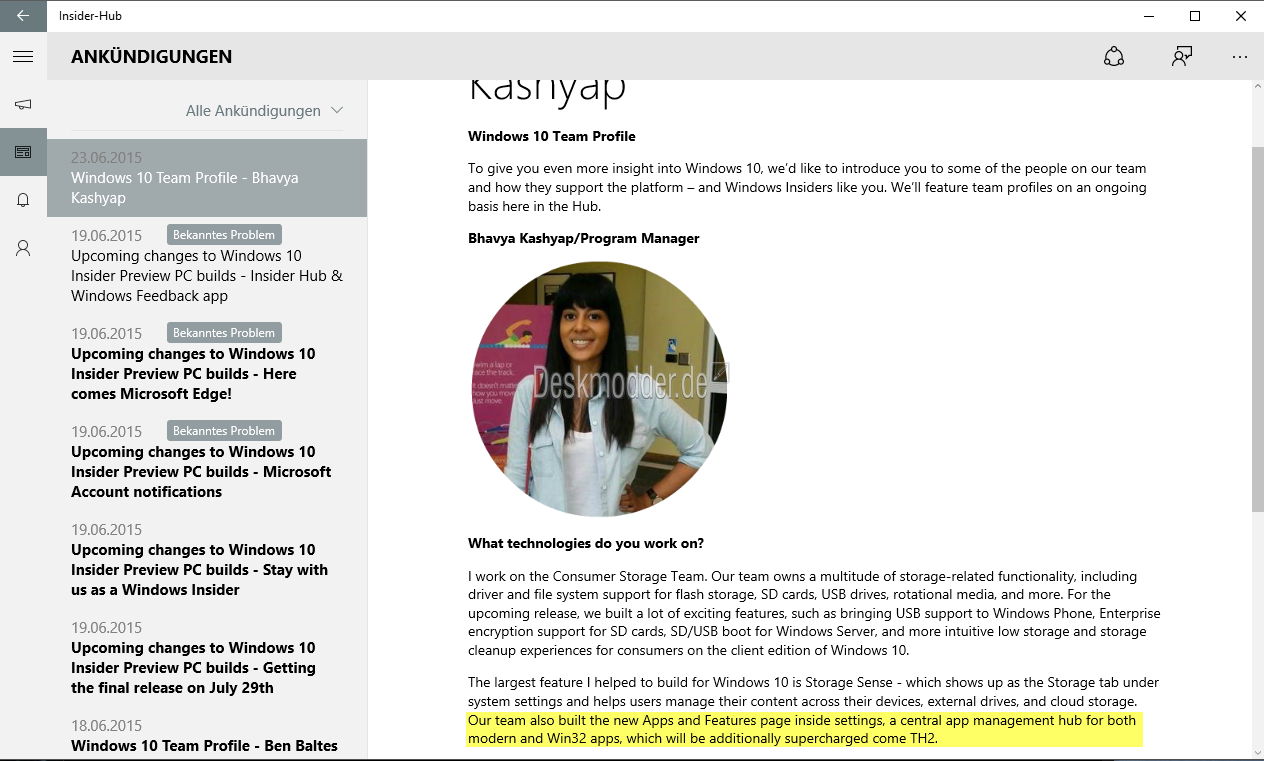The height and width of the screenshot is (761, 1264).
Task: Click the scrollbar up arrow
Action: (1257, 89)
